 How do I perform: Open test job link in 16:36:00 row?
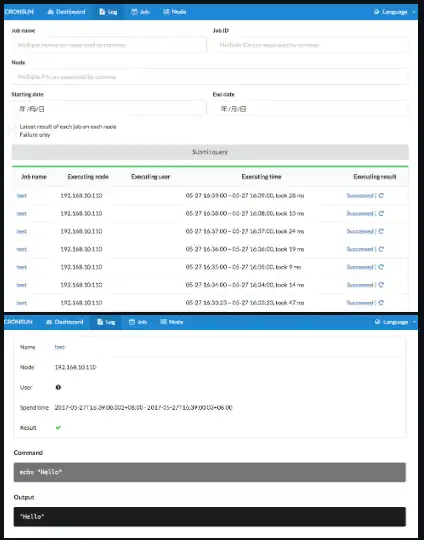click(x=22, y=249)
